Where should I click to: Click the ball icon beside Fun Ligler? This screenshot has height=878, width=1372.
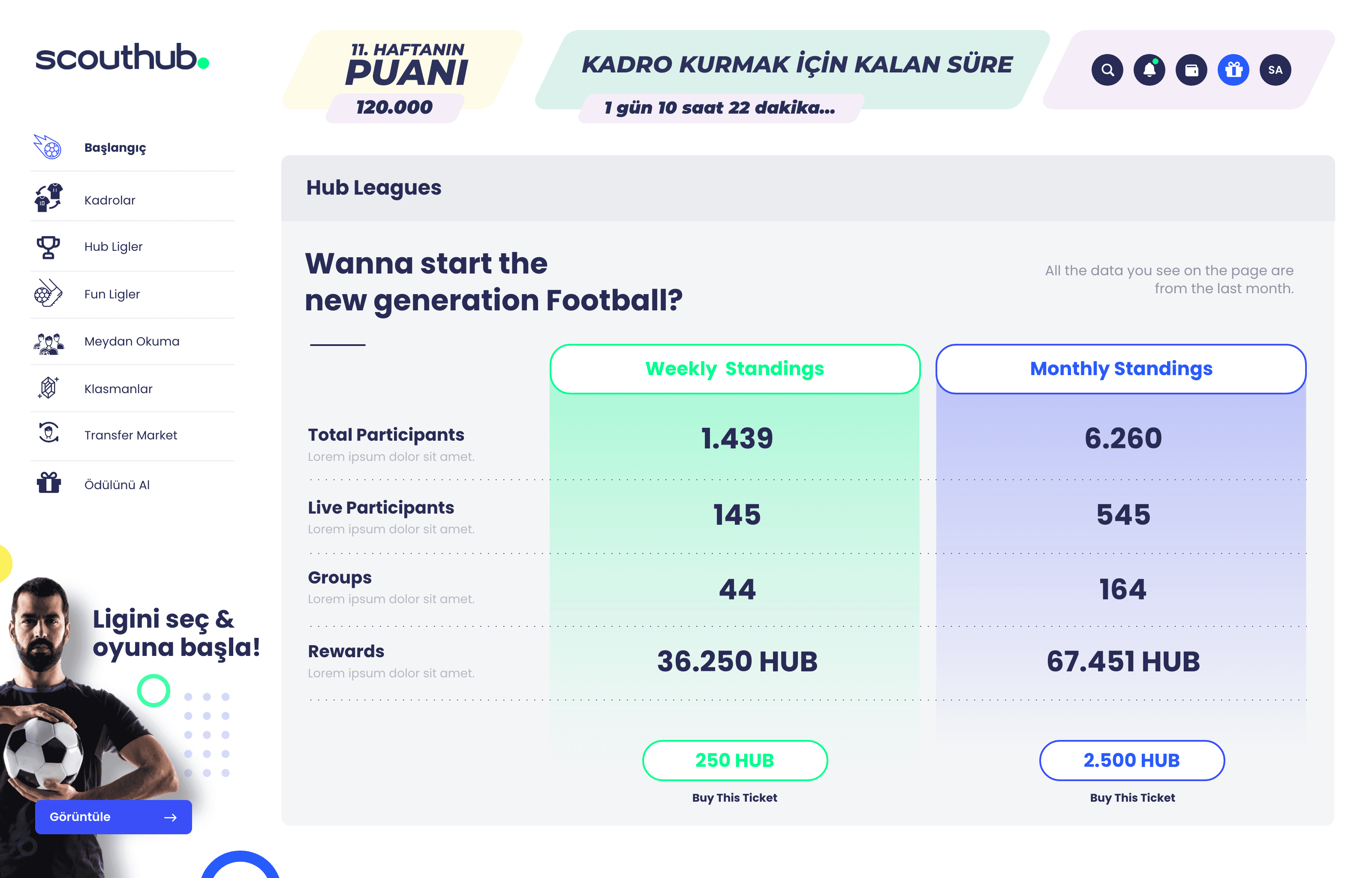point(48,293)
